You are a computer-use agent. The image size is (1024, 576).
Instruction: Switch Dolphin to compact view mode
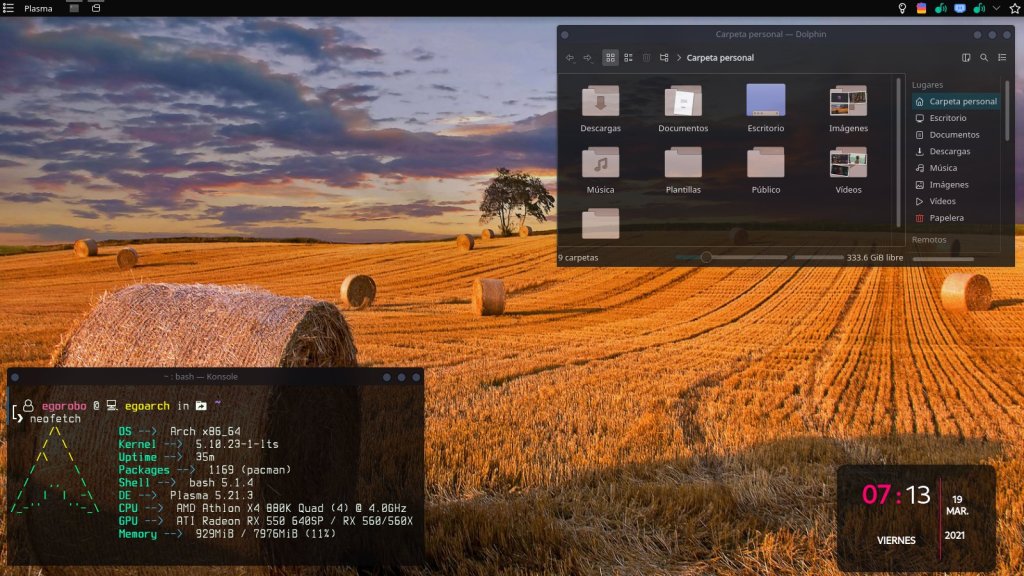628,58
